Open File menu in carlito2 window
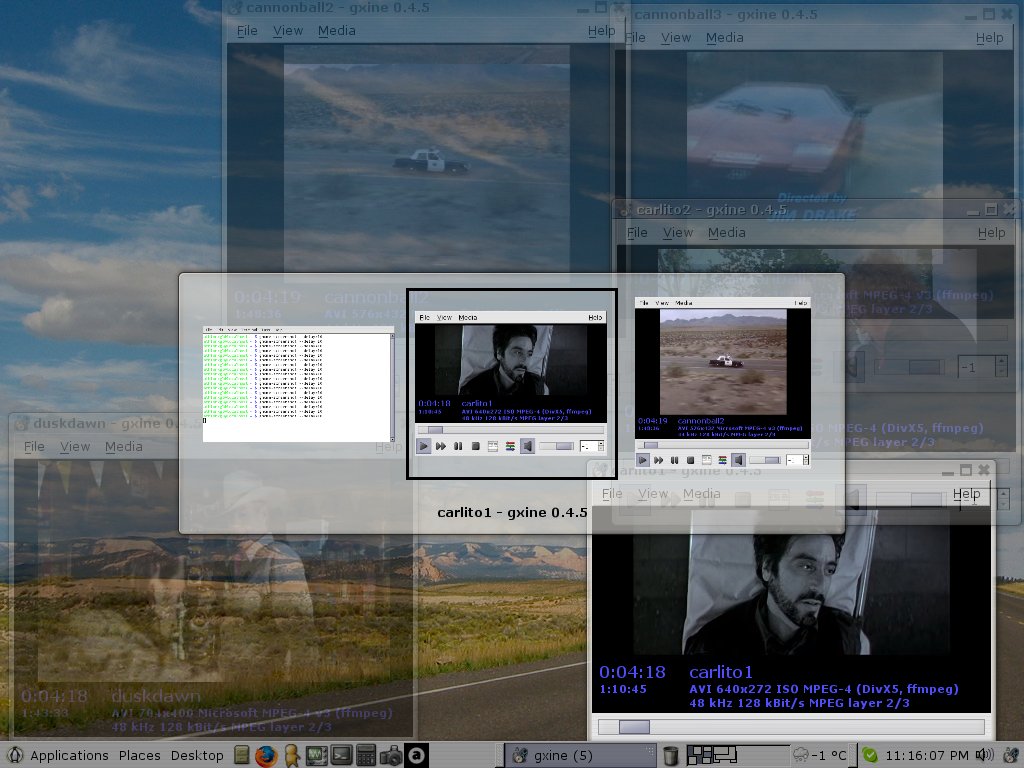The height and width of the screenshot is (768, 1024). (637, 232)
